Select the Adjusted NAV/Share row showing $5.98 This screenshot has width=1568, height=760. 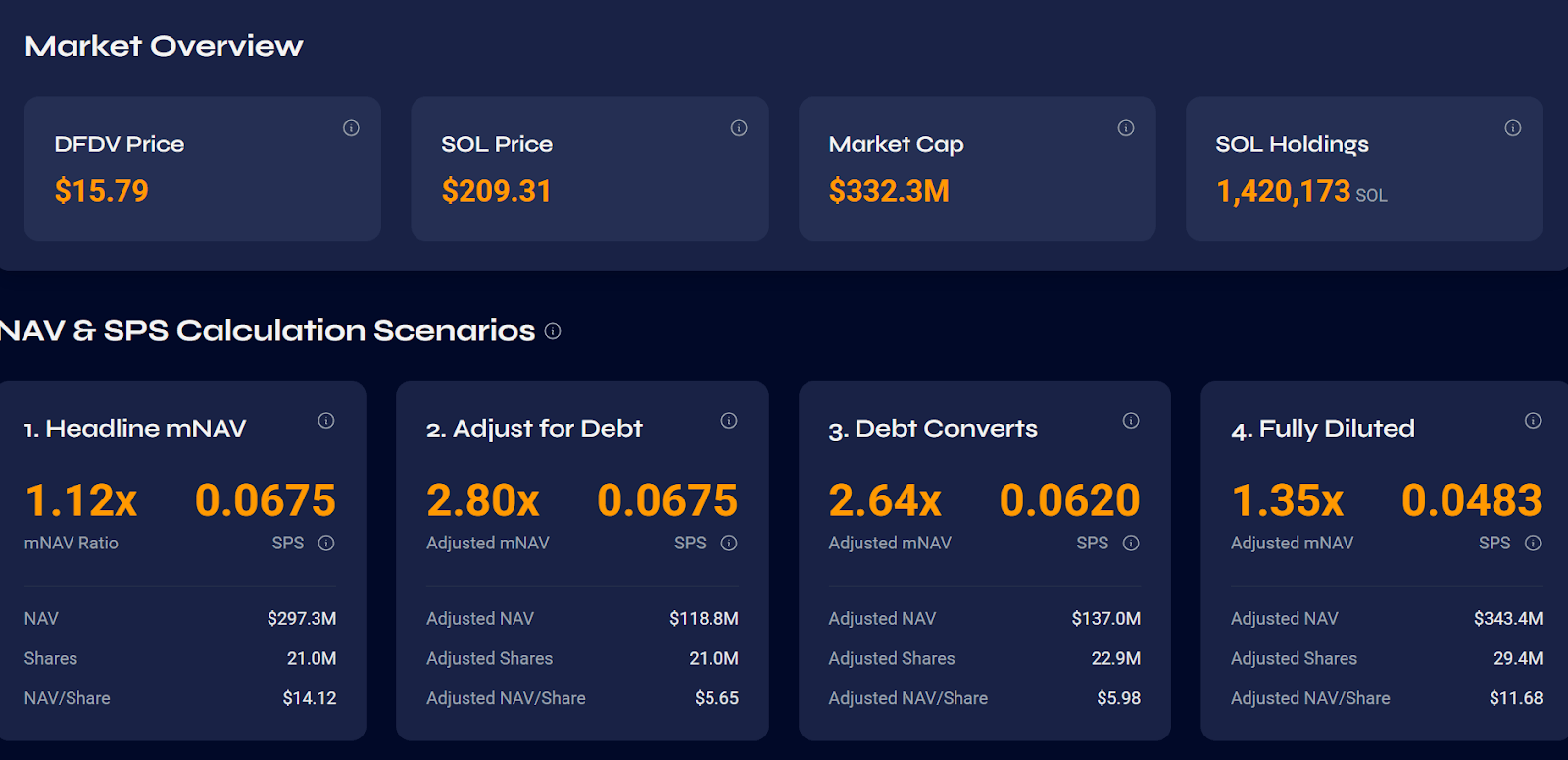coord(984,698)
